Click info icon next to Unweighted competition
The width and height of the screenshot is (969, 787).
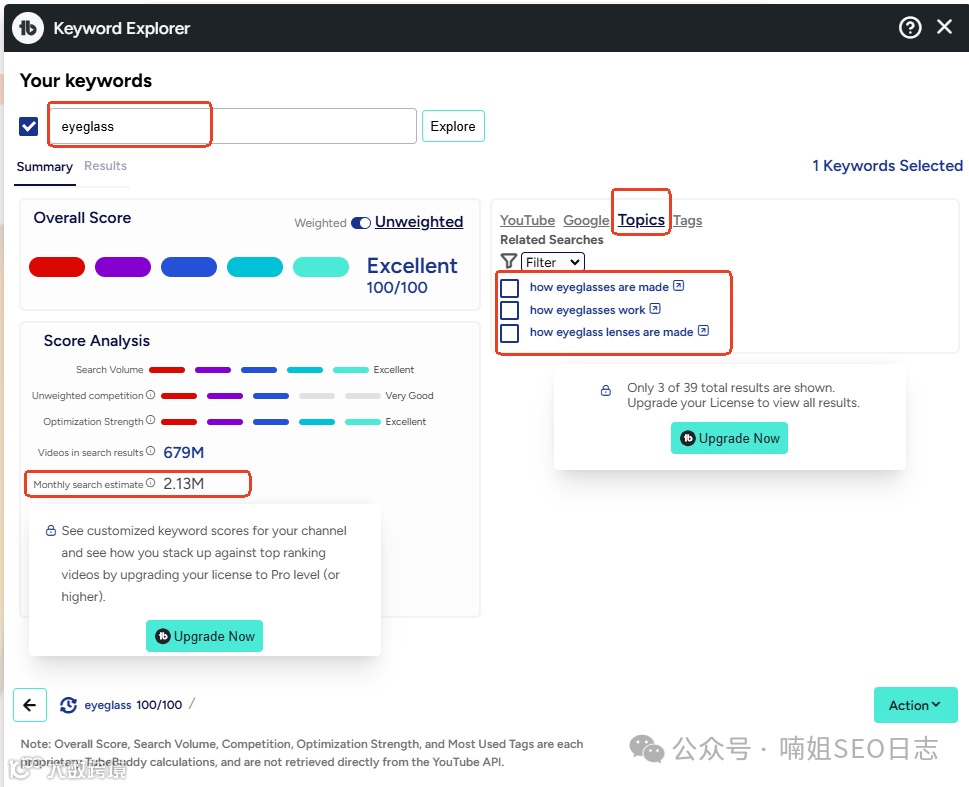150,394
